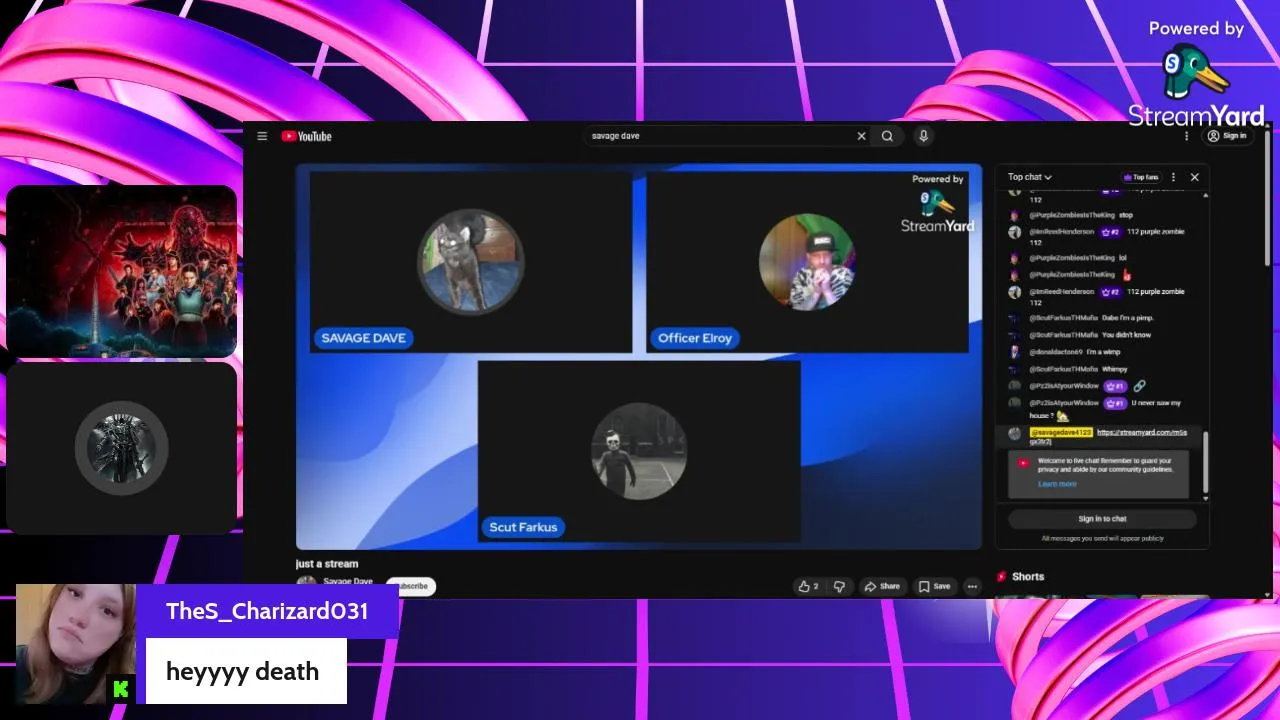Screen dimensions: 1280x720
Task: Click the magnifying glass search button
Action: pos(887,136)
